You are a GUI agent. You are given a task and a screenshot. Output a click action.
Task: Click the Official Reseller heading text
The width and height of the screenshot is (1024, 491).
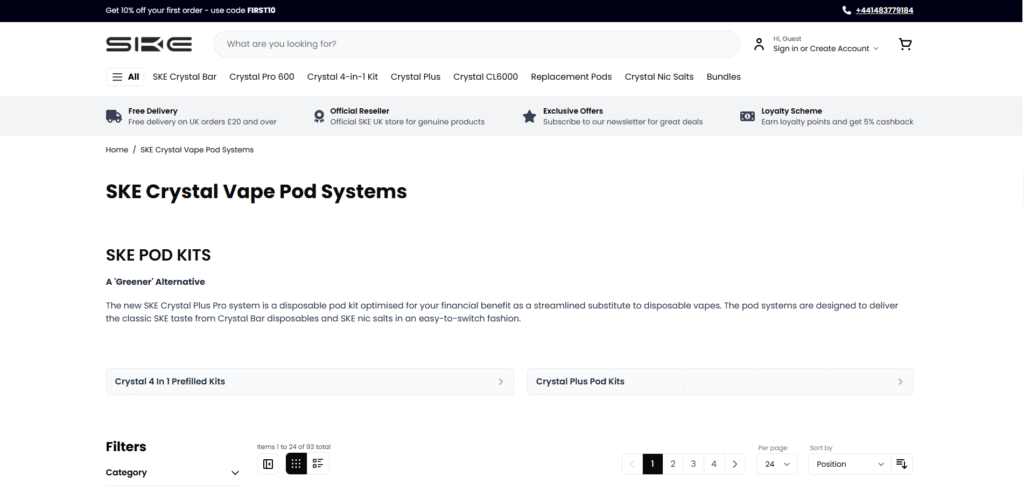pyautogui.click(x=359, y=111)
